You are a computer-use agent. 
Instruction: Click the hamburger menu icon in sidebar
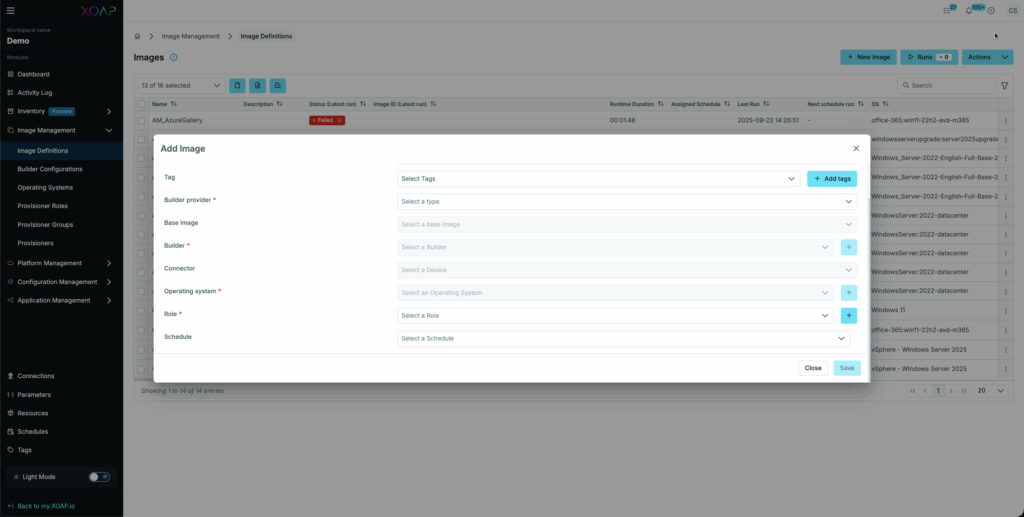[11, 10]
